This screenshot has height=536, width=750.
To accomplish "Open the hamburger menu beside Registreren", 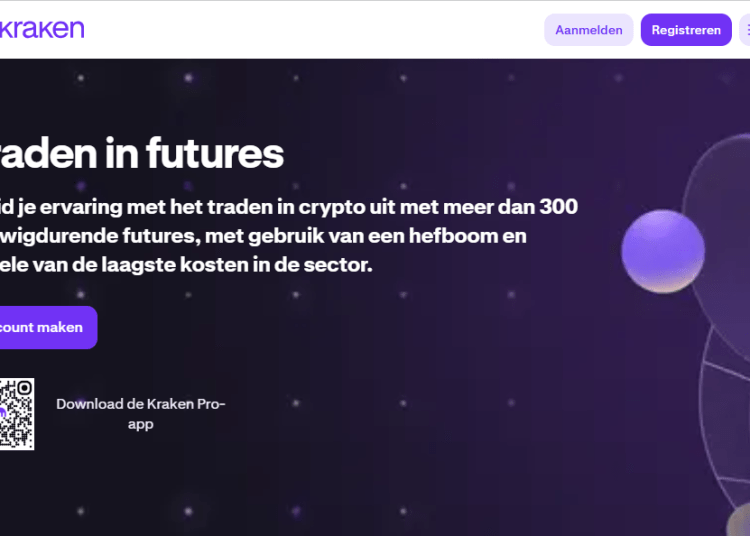I will 744,30.
